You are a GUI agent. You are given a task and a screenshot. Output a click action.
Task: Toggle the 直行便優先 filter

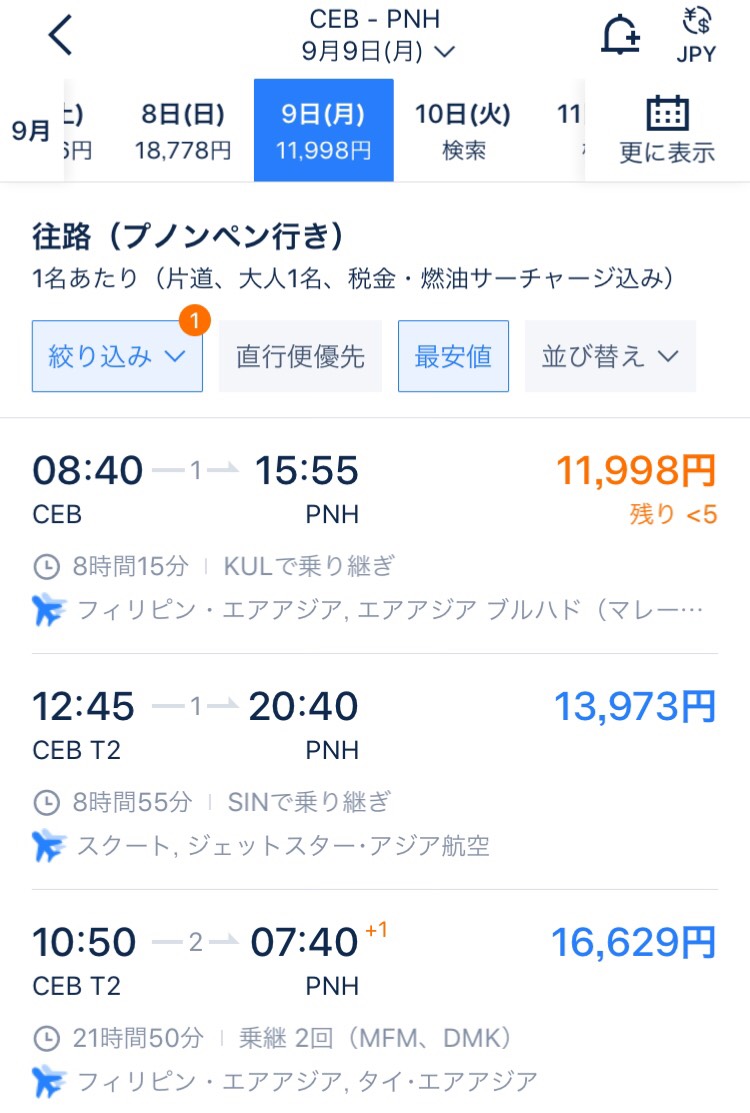coord(300,356)
